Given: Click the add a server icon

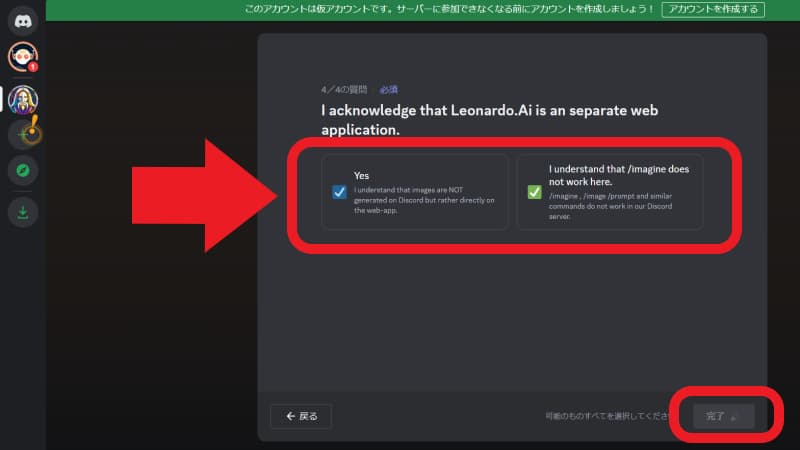Looking at the screenshot, I should pyautogui.click(x=22, y=135).
